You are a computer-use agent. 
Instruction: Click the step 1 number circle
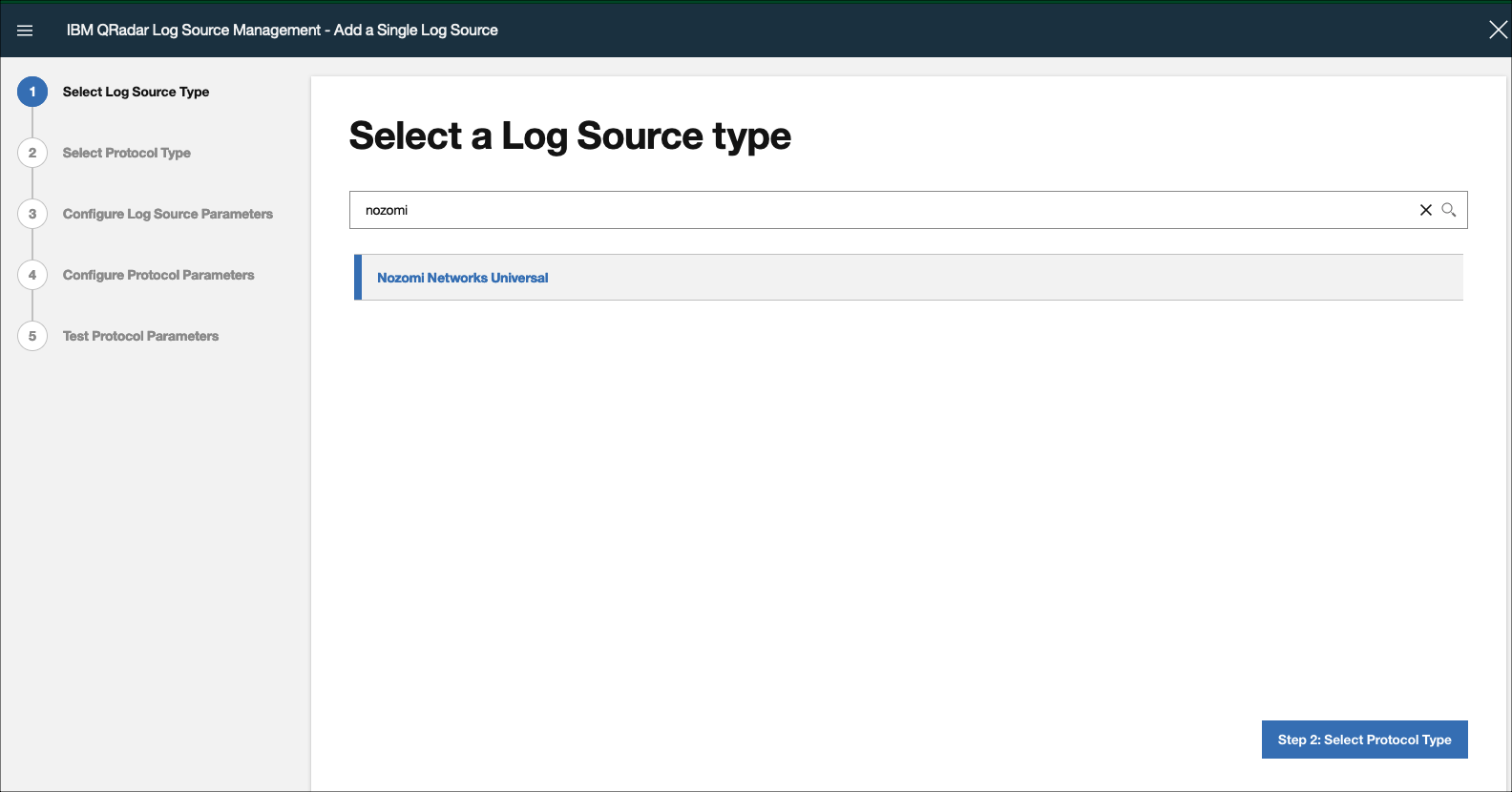click(x=32, y=92)
